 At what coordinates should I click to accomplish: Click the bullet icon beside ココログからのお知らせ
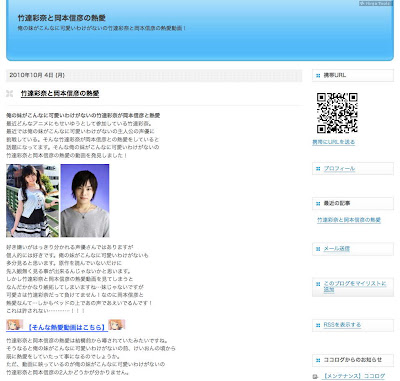(x=318, y=360)
